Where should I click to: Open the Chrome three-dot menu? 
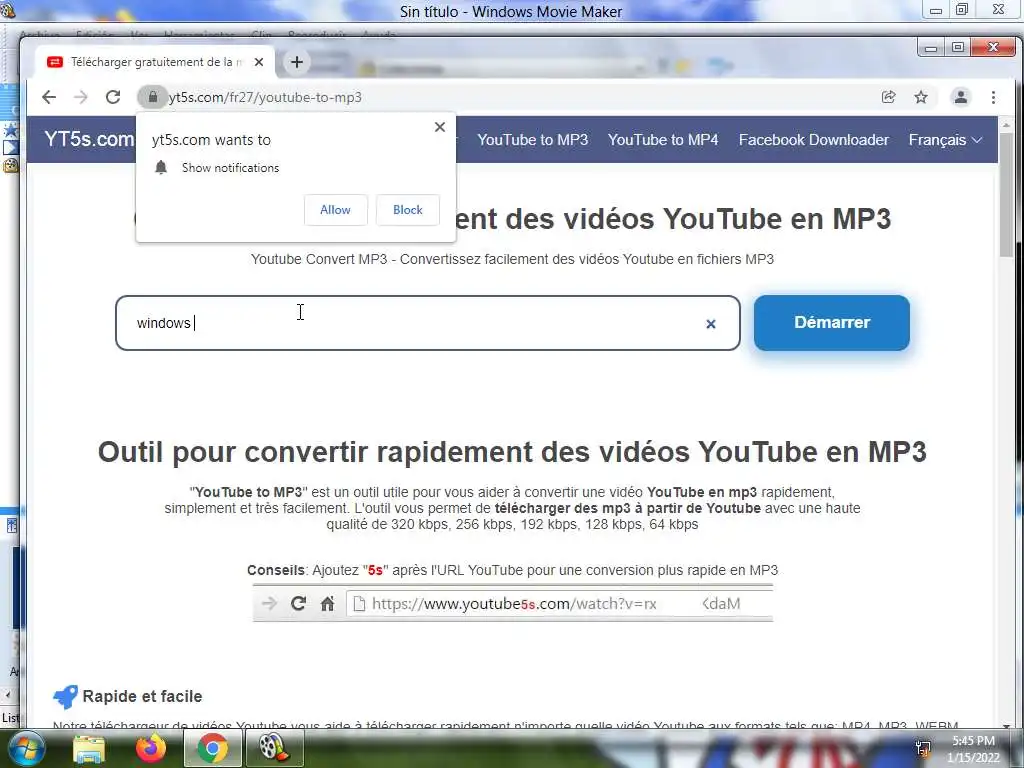coord(993,97)
